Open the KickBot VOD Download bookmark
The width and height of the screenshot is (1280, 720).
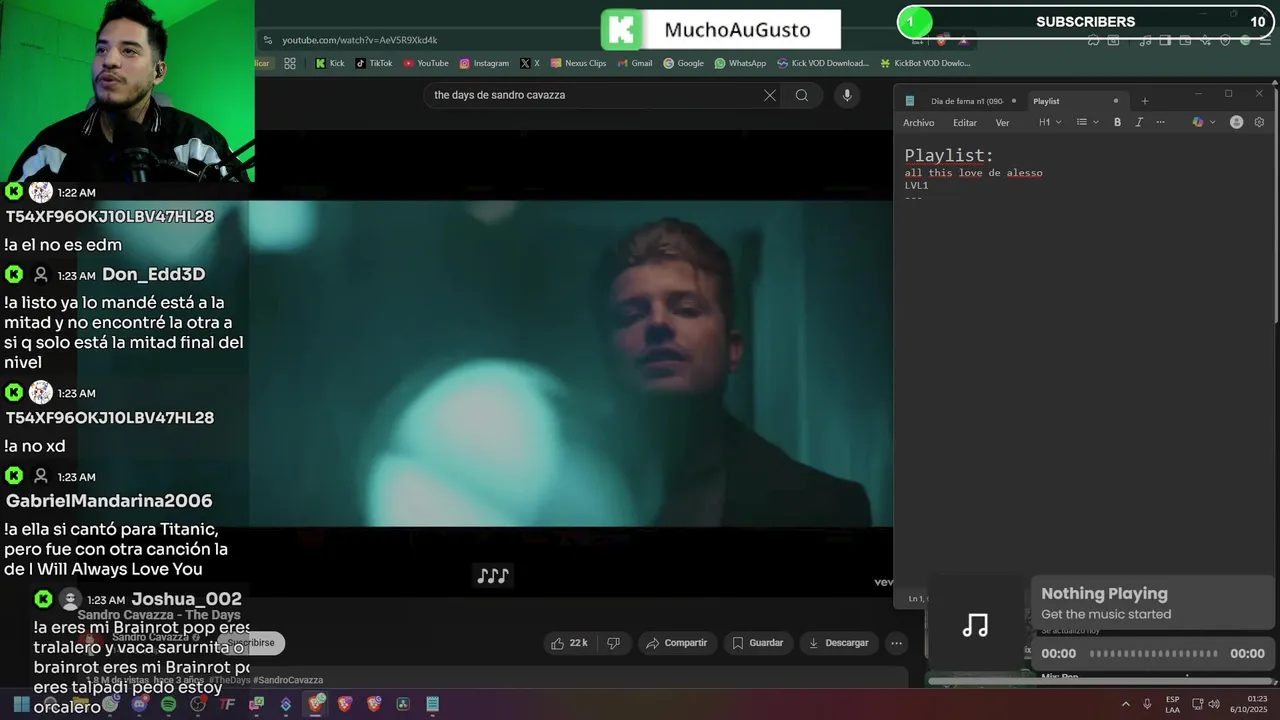pos(925,63)
